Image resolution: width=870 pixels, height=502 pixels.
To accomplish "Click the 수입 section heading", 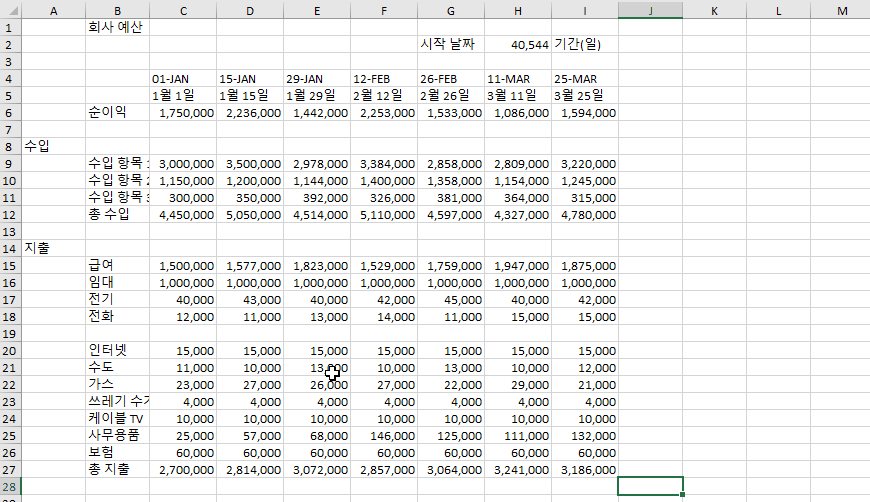I will point(53,146).
